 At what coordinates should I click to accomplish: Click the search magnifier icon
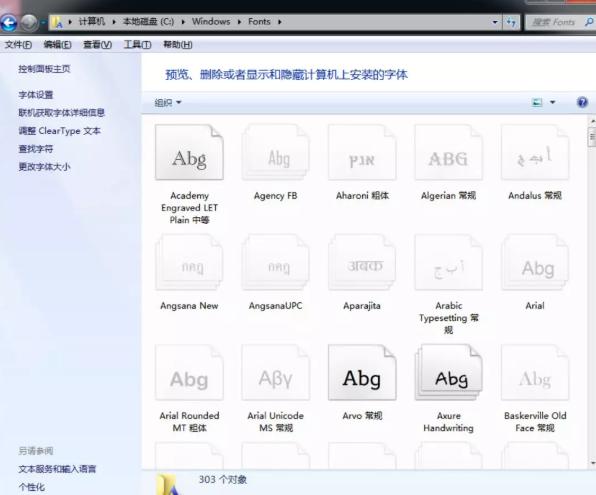tap(589, 22)
